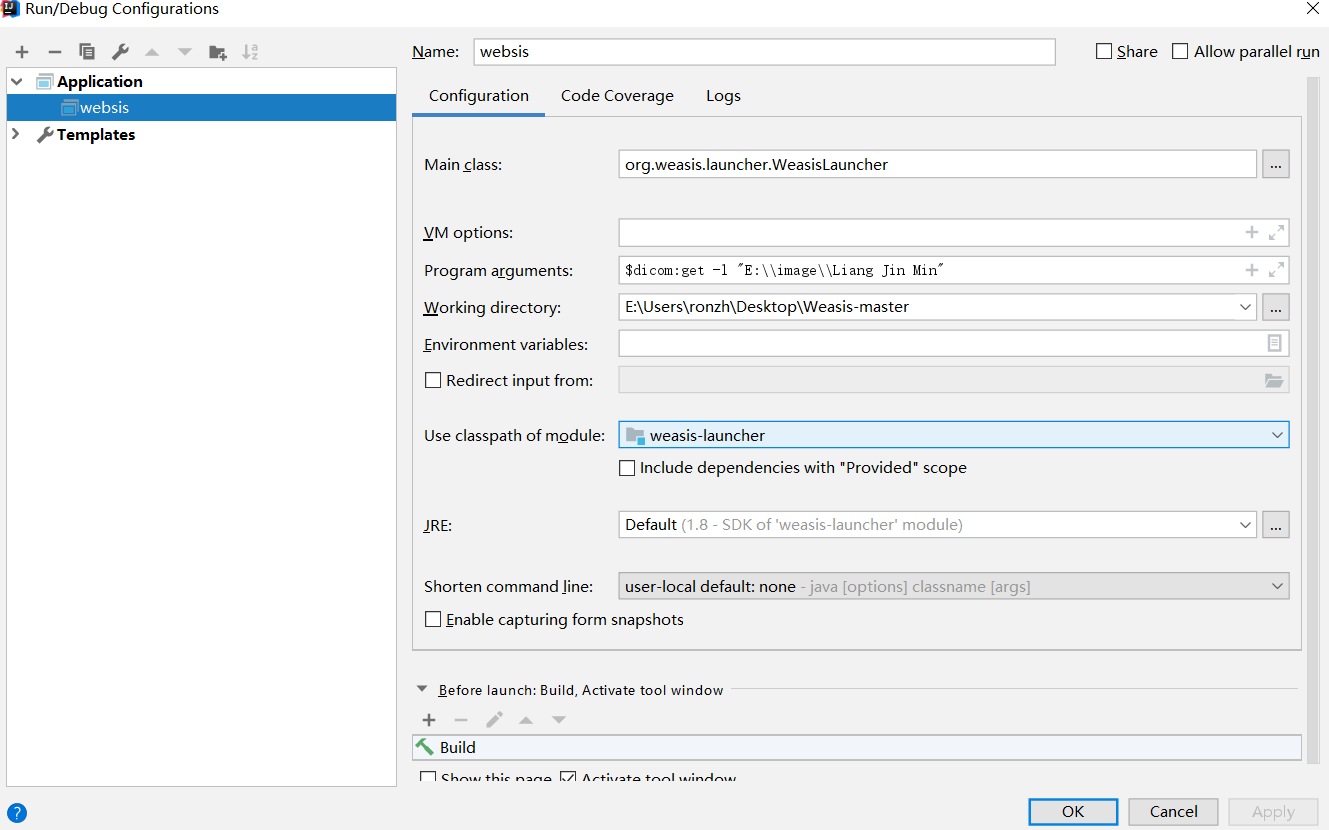1329x830 pixels.
Task: Add a new run configuration
Action: point(21,51)
